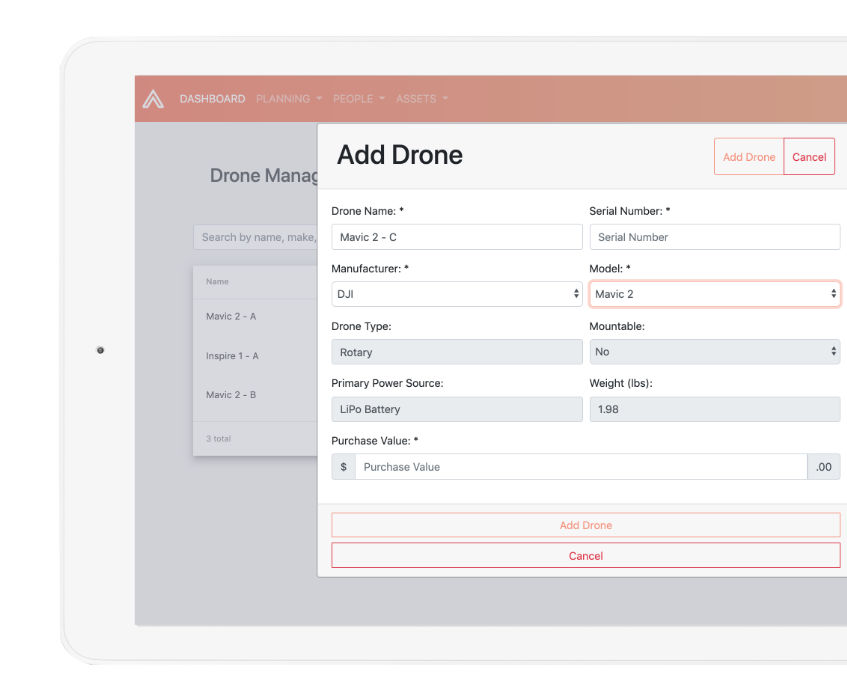The width and height of the screenshot is (847, 692).
Task: Click the Serial Number label
Action: (x=629, y=211)
